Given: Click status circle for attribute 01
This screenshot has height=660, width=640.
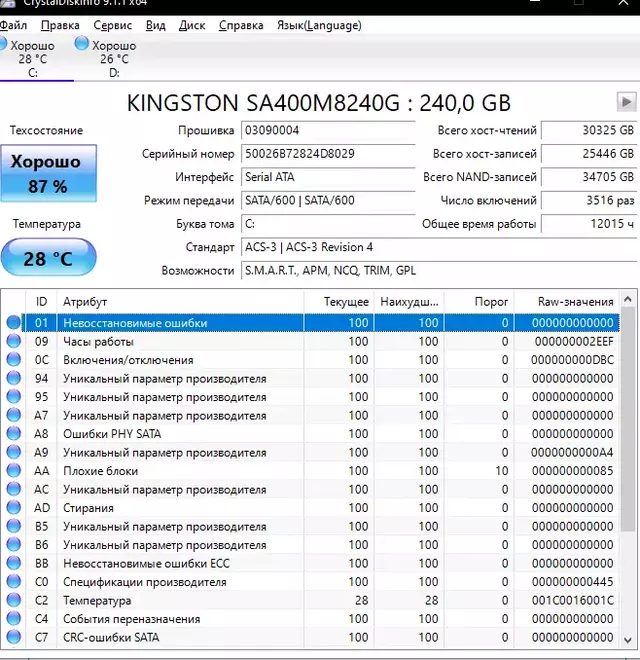Looking at the screenshot, I should coord(13,323).
